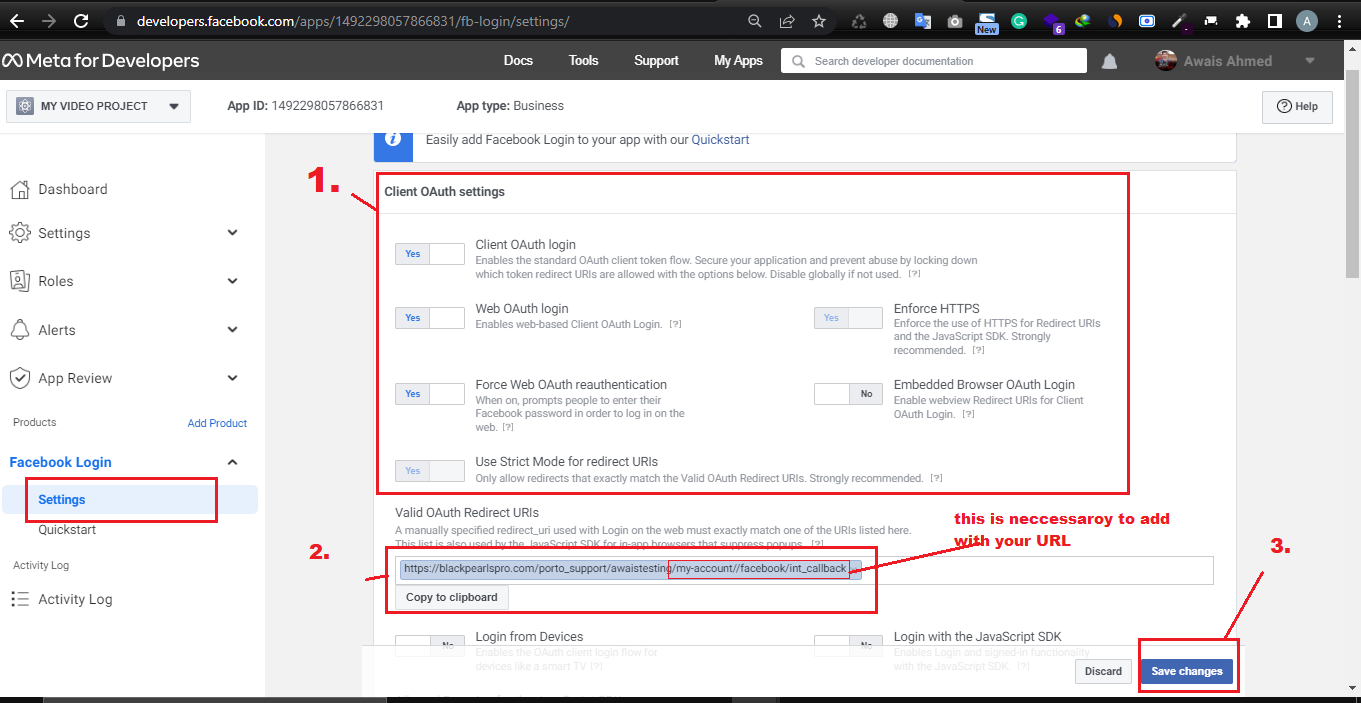Click the Discard button
Screen dimensions: 1361x703
[1104, 671]
